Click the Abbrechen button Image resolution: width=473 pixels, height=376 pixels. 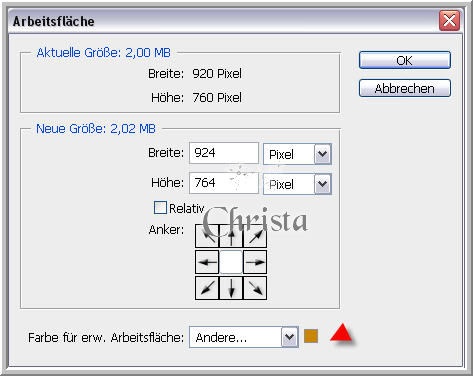(405, 88)
